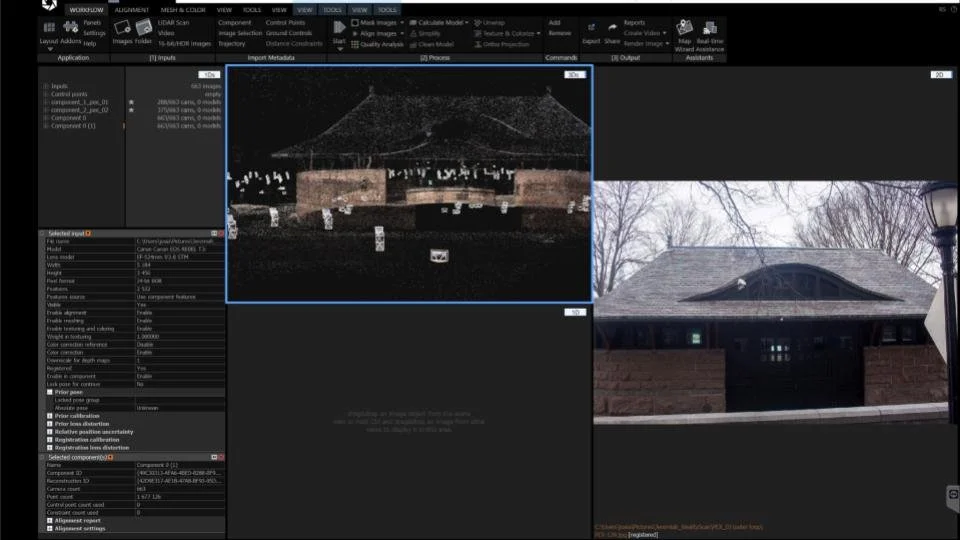Click the Clean Model icon

413,44
